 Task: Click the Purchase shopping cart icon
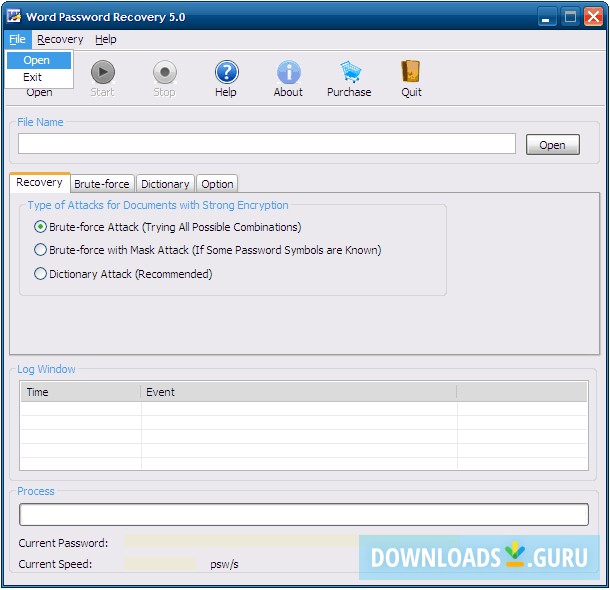[x=351, y=72]
